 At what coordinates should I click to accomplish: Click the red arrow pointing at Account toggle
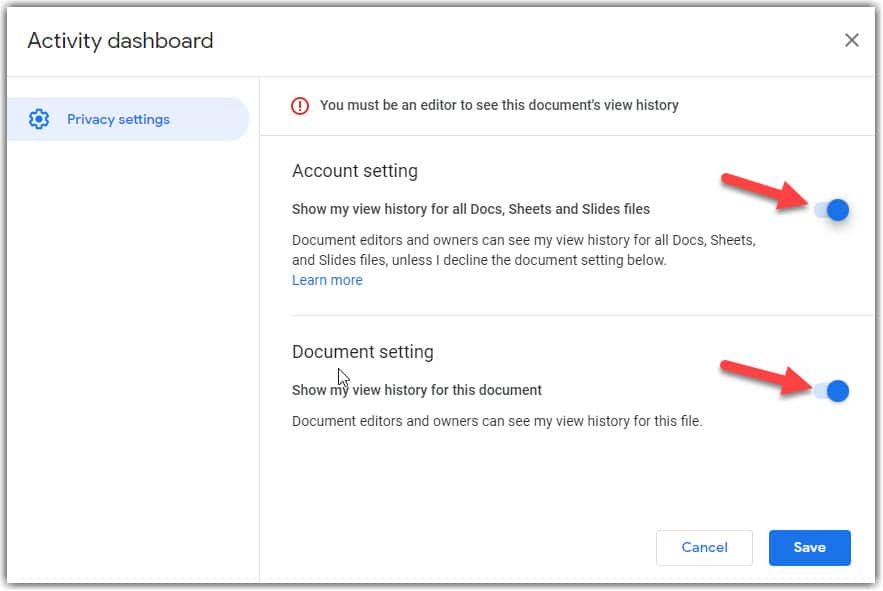click(765, 192)
